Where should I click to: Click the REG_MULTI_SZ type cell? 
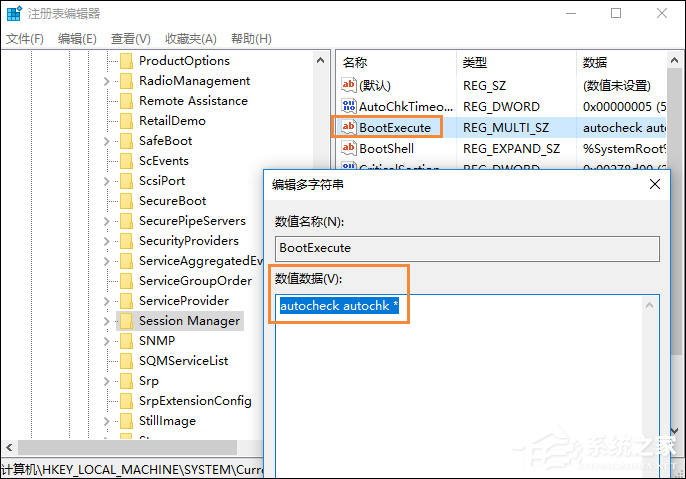506,128
